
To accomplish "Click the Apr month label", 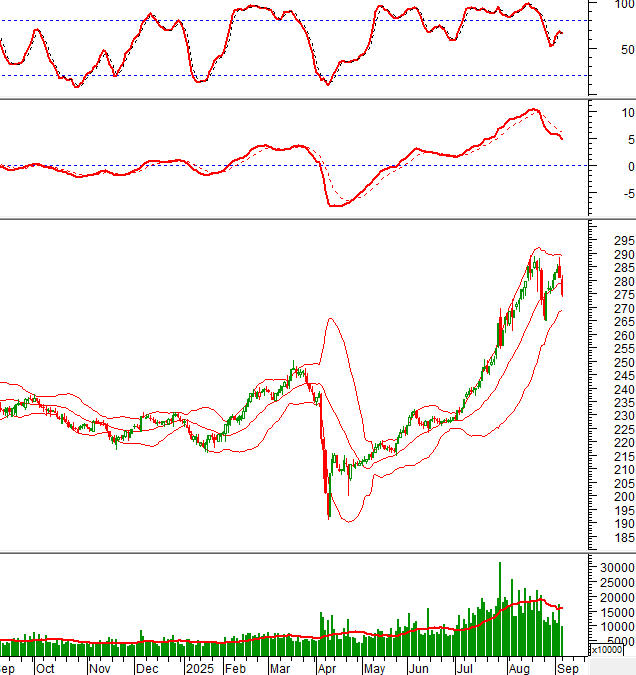I will tap(326, 669).
